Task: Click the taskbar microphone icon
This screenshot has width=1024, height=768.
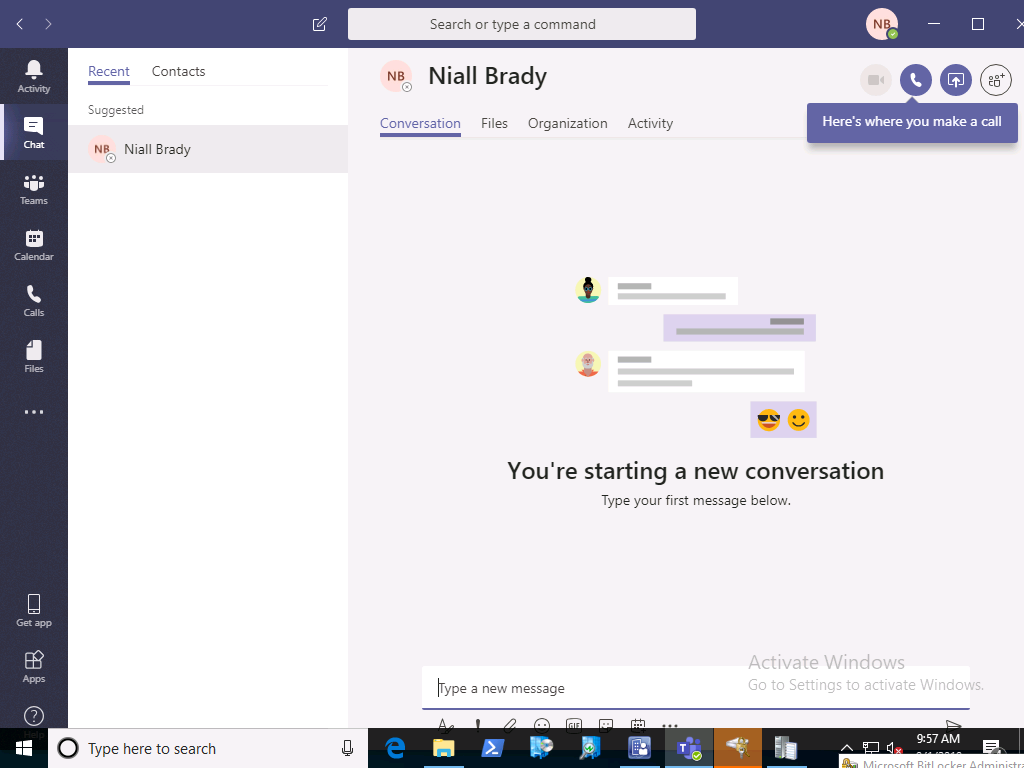Action: pyautogui.click(x=348, y=748)
